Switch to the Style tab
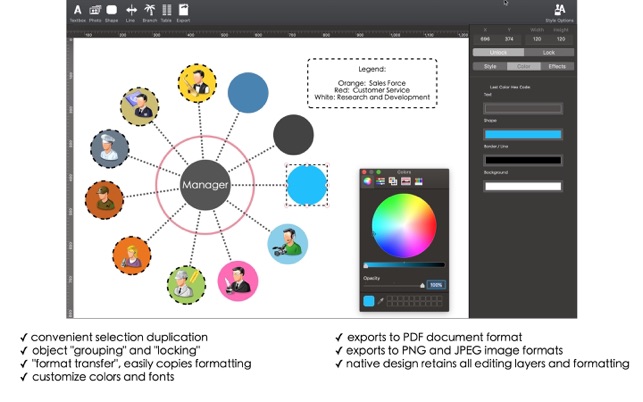Screen dimensions: 643x402 click(x=490, y=66)
